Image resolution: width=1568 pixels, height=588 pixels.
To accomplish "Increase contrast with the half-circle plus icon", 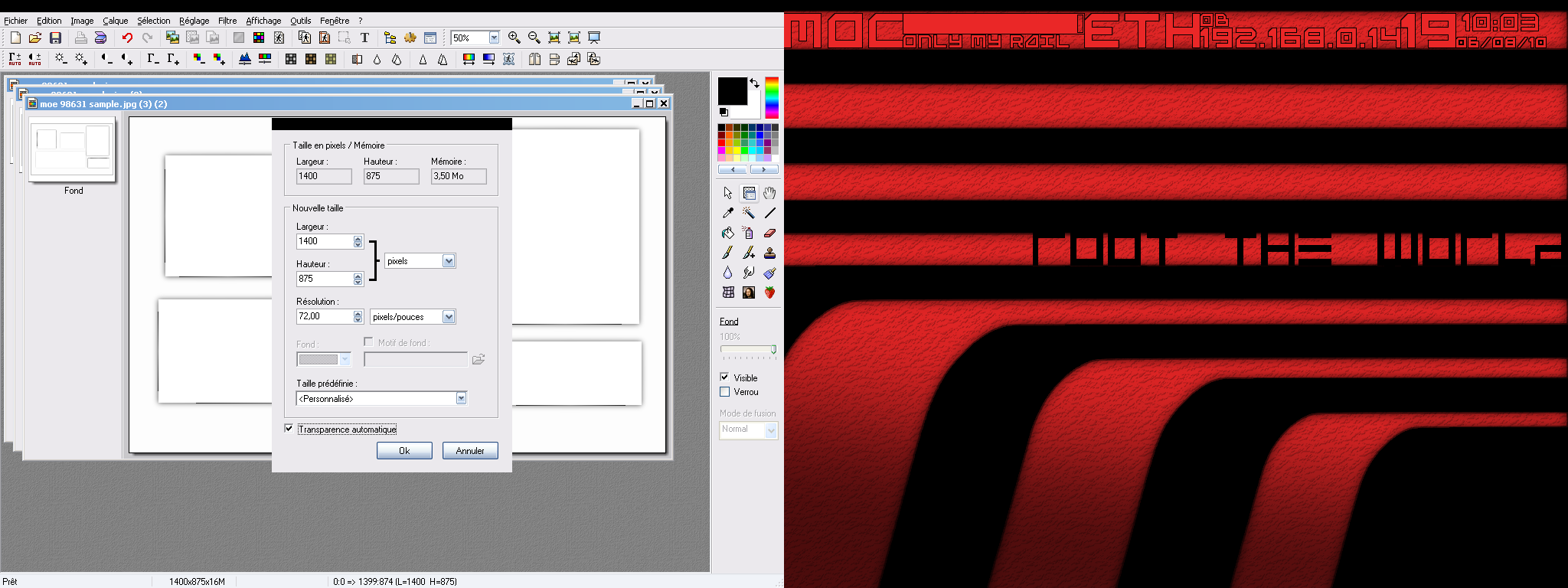I will click(x=127, y=59).
